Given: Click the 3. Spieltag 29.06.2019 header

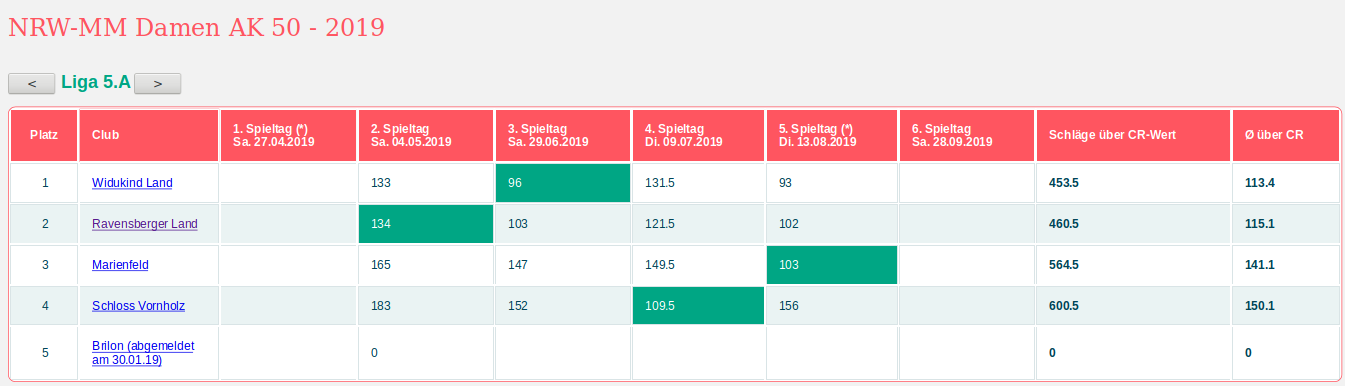Looking at the screenshot, I should pyautogui.click(x=563, y=135).
